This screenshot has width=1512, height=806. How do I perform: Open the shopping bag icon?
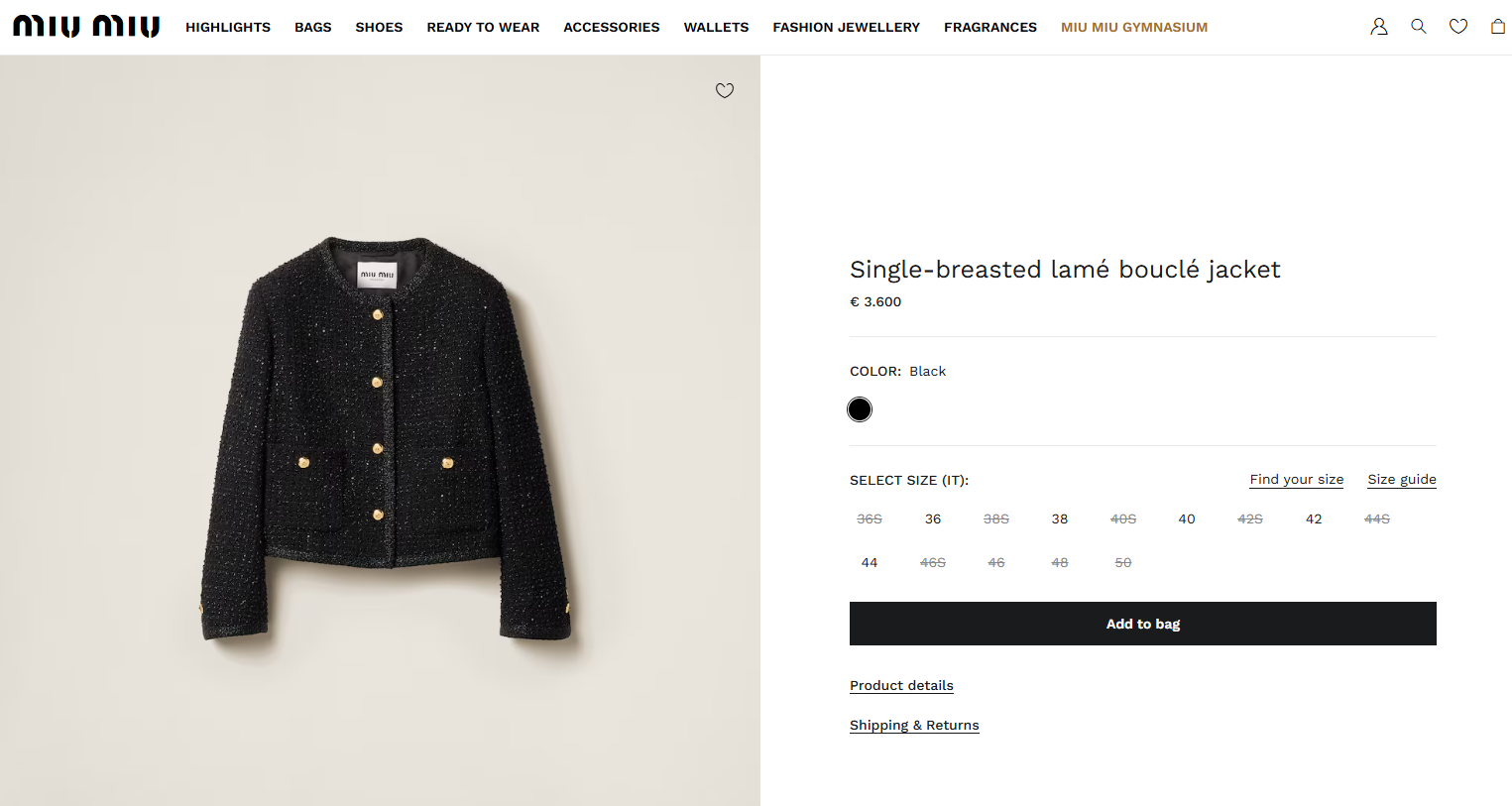(x=1497, y=27)
